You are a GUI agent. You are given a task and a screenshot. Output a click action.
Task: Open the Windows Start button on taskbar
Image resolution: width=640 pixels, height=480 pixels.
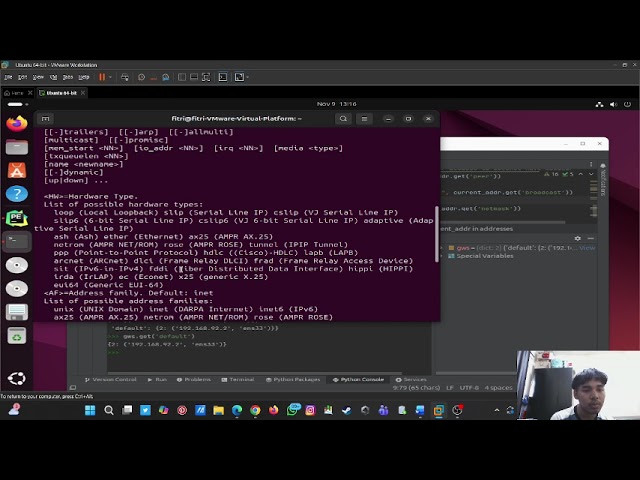click(90, 410)
